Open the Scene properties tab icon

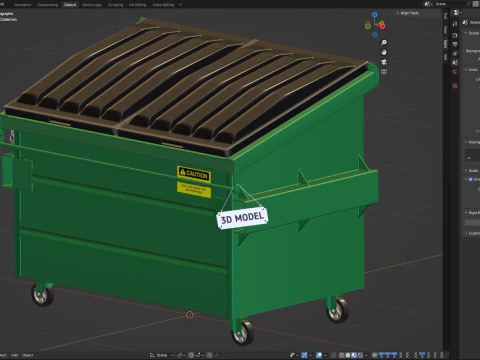pyautogui.click(x=455, y=62)
